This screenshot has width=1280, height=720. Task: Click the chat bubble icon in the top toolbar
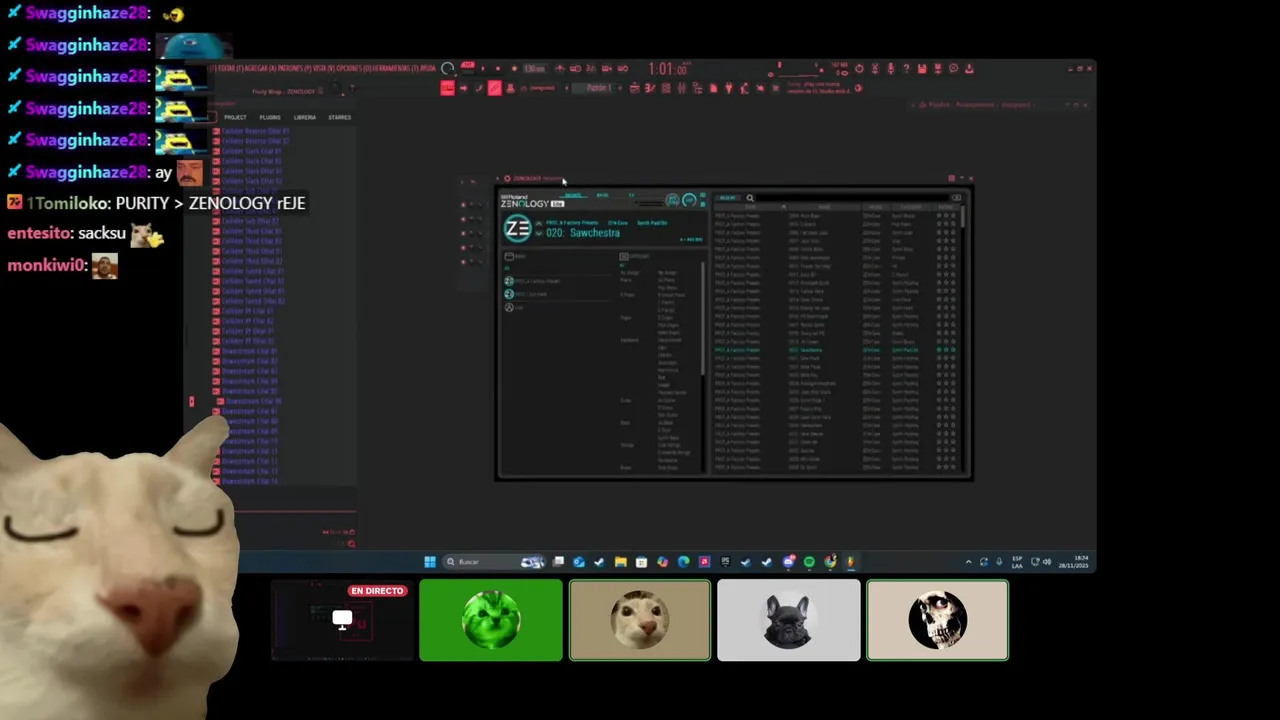tap(953, 69)
